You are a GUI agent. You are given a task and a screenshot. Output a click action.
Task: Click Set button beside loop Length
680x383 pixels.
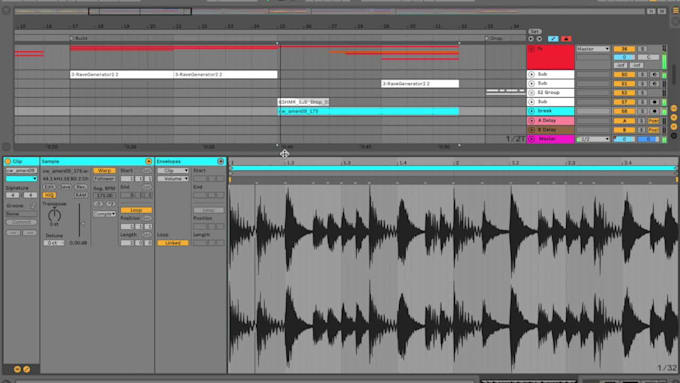coord(147,235)
